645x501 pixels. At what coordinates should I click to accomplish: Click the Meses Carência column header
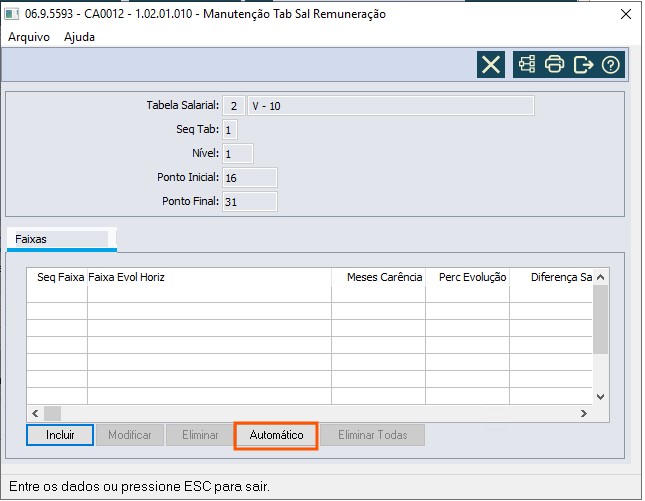click(378, 277)
